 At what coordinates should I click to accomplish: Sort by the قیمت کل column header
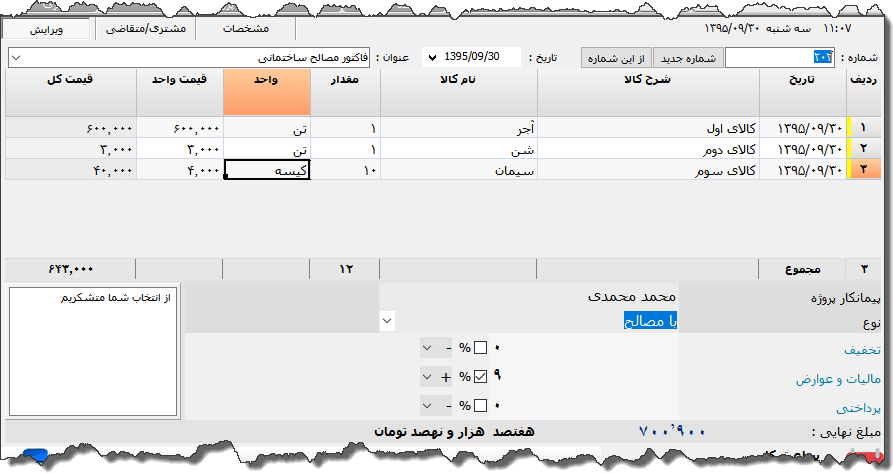[x=71, y=92]
